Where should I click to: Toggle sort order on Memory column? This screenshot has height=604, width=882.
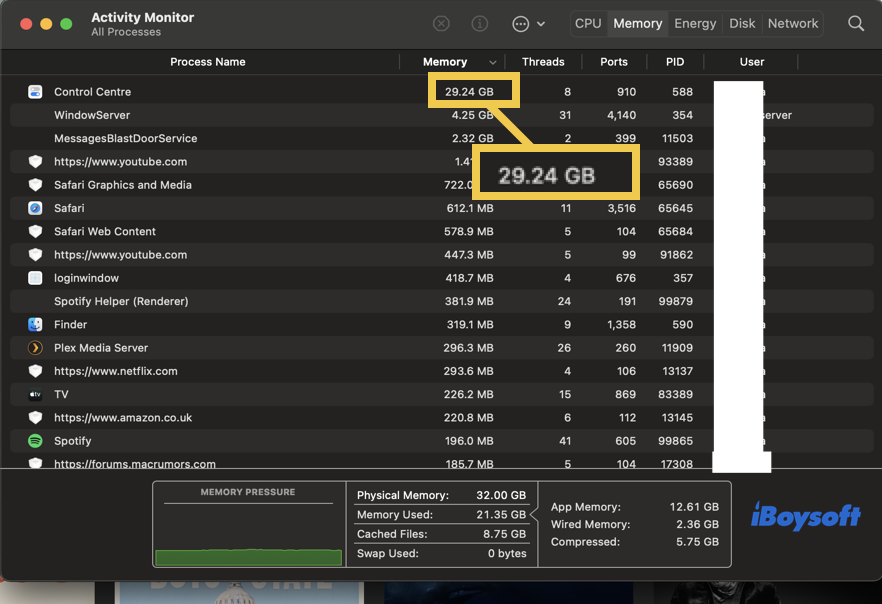(x=452, y=62)
